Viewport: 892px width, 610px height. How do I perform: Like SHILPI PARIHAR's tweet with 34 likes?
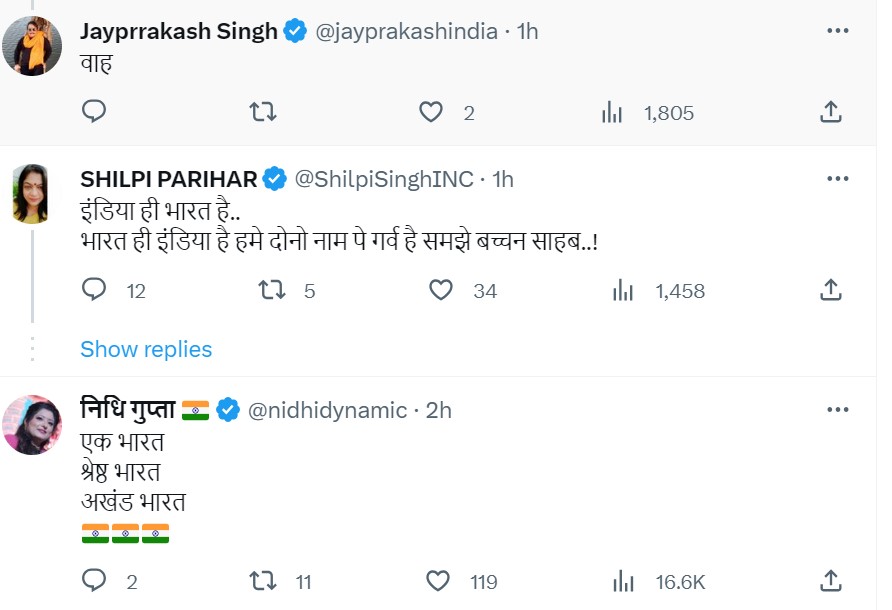(441, 291)
